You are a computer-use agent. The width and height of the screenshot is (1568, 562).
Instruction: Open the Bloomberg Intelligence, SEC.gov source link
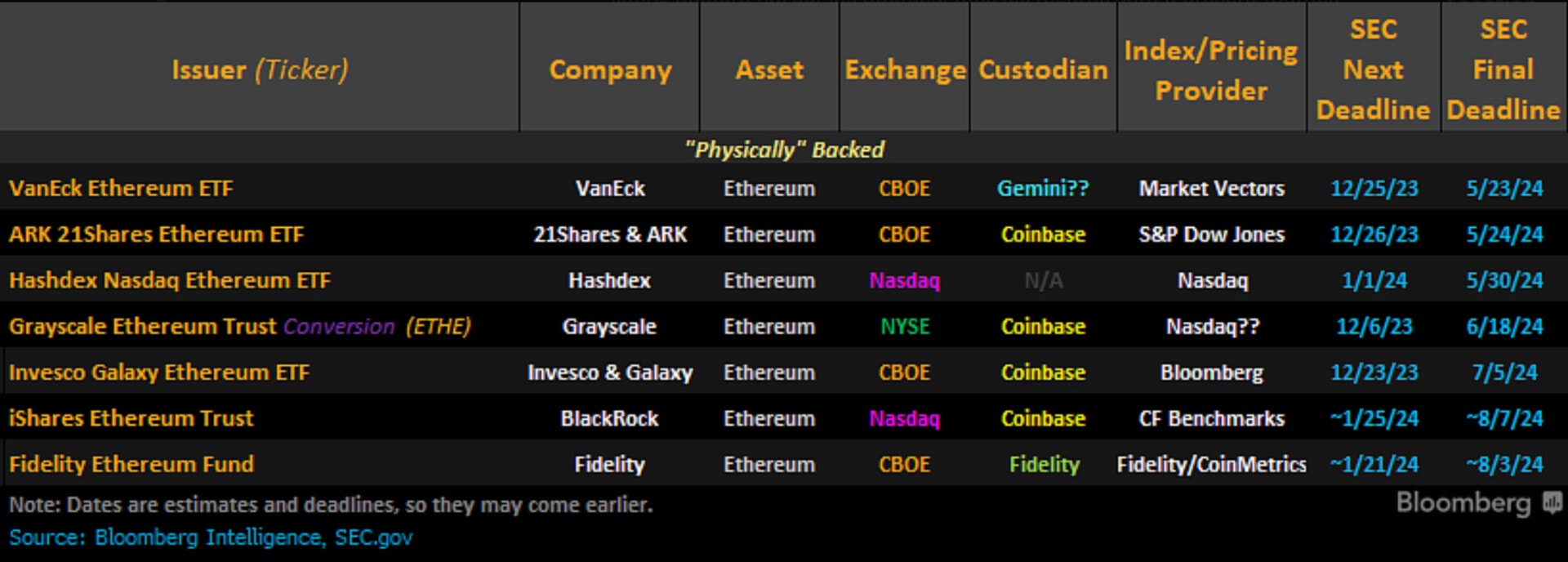[253, 537]
